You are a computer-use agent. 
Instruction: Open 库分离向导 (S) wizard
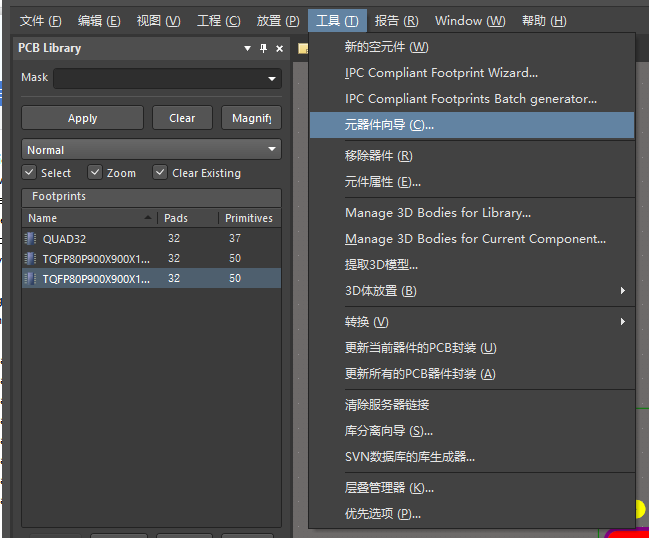[472, 431]
